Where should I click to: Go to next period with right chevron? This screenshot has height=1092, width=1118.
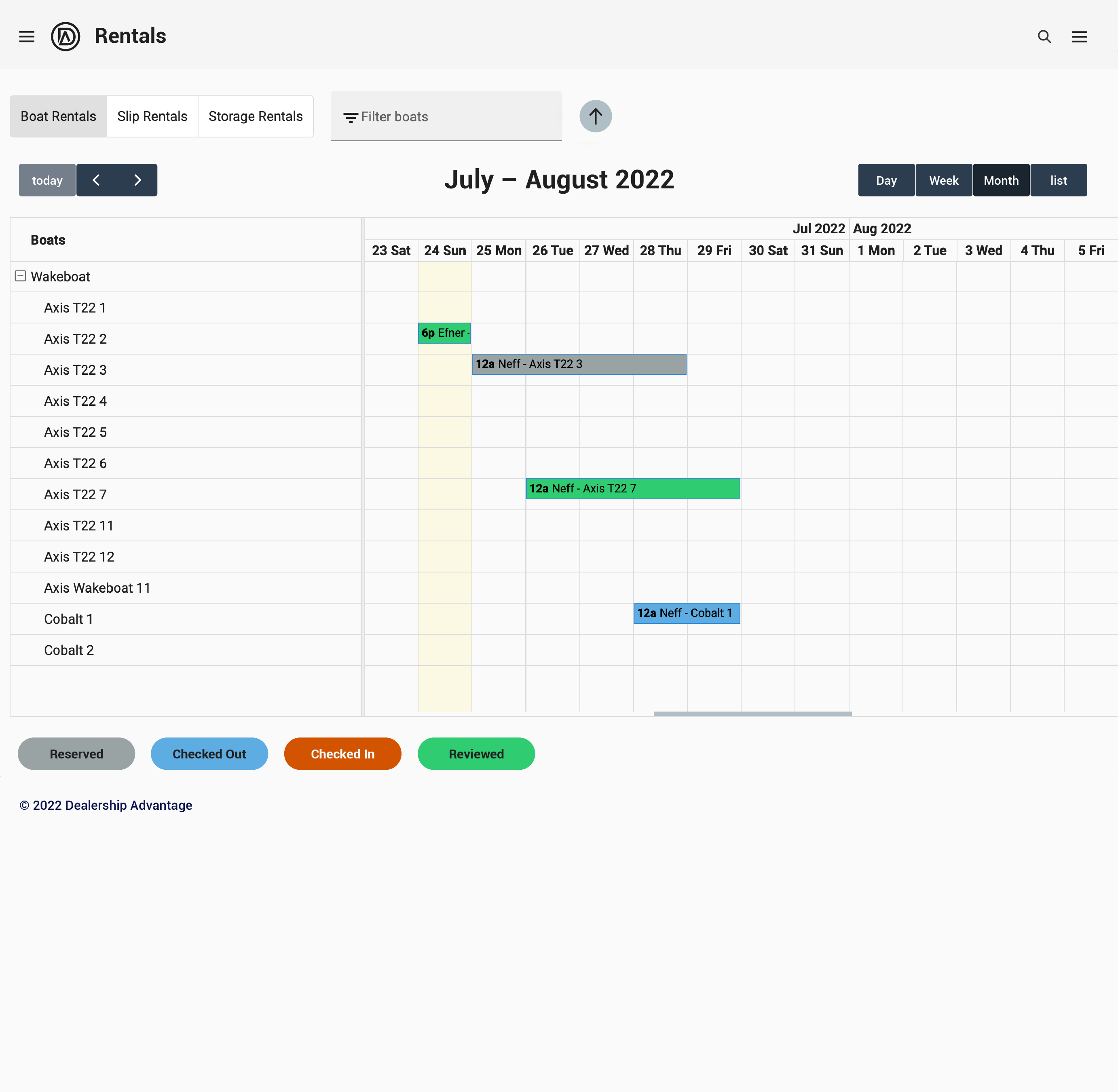coord(137,180)
